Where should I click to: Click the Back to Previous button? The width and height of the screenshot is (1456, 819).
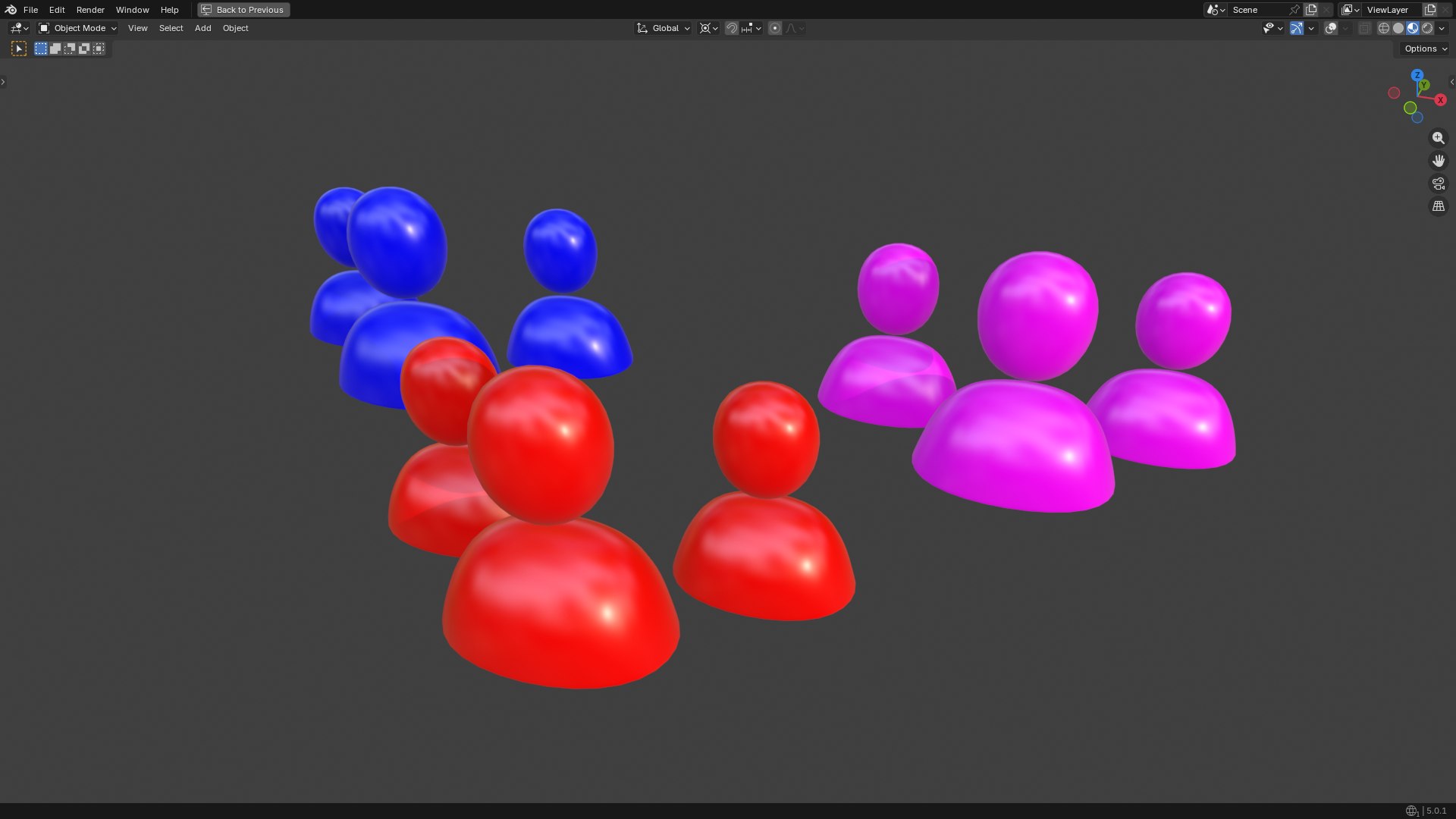(x=243, y=10)
